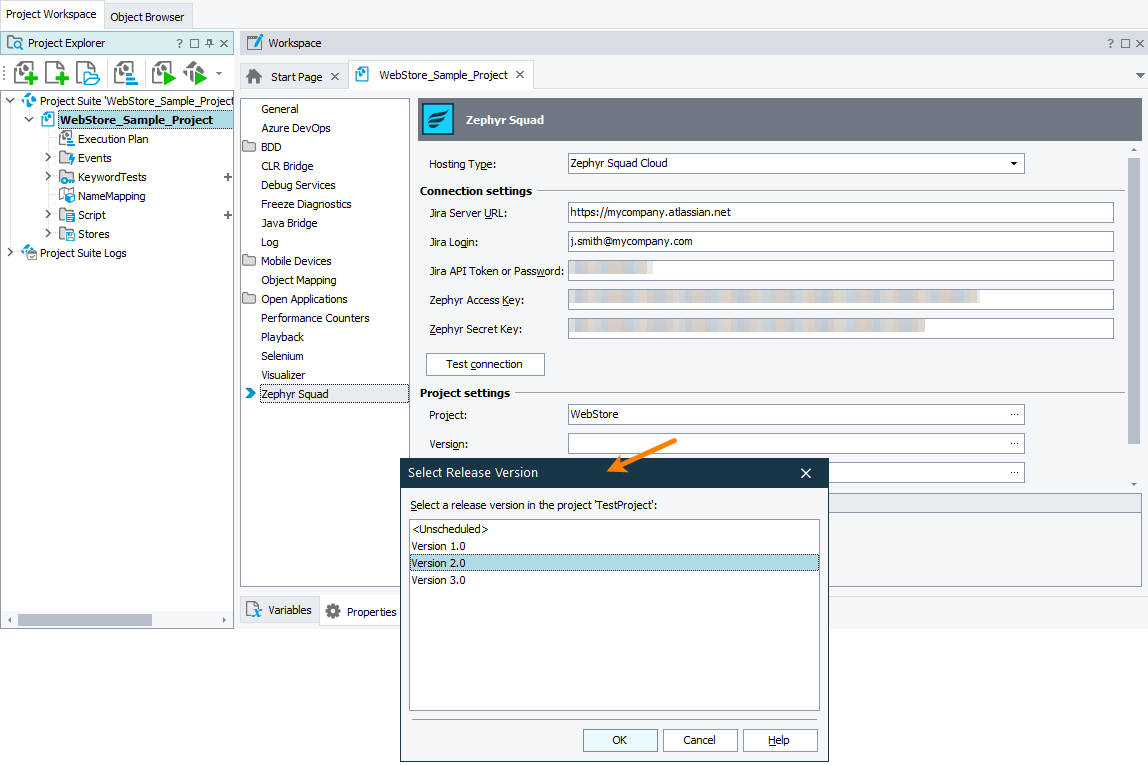Open the Hosting Type dropdown

click(1016, 163)
